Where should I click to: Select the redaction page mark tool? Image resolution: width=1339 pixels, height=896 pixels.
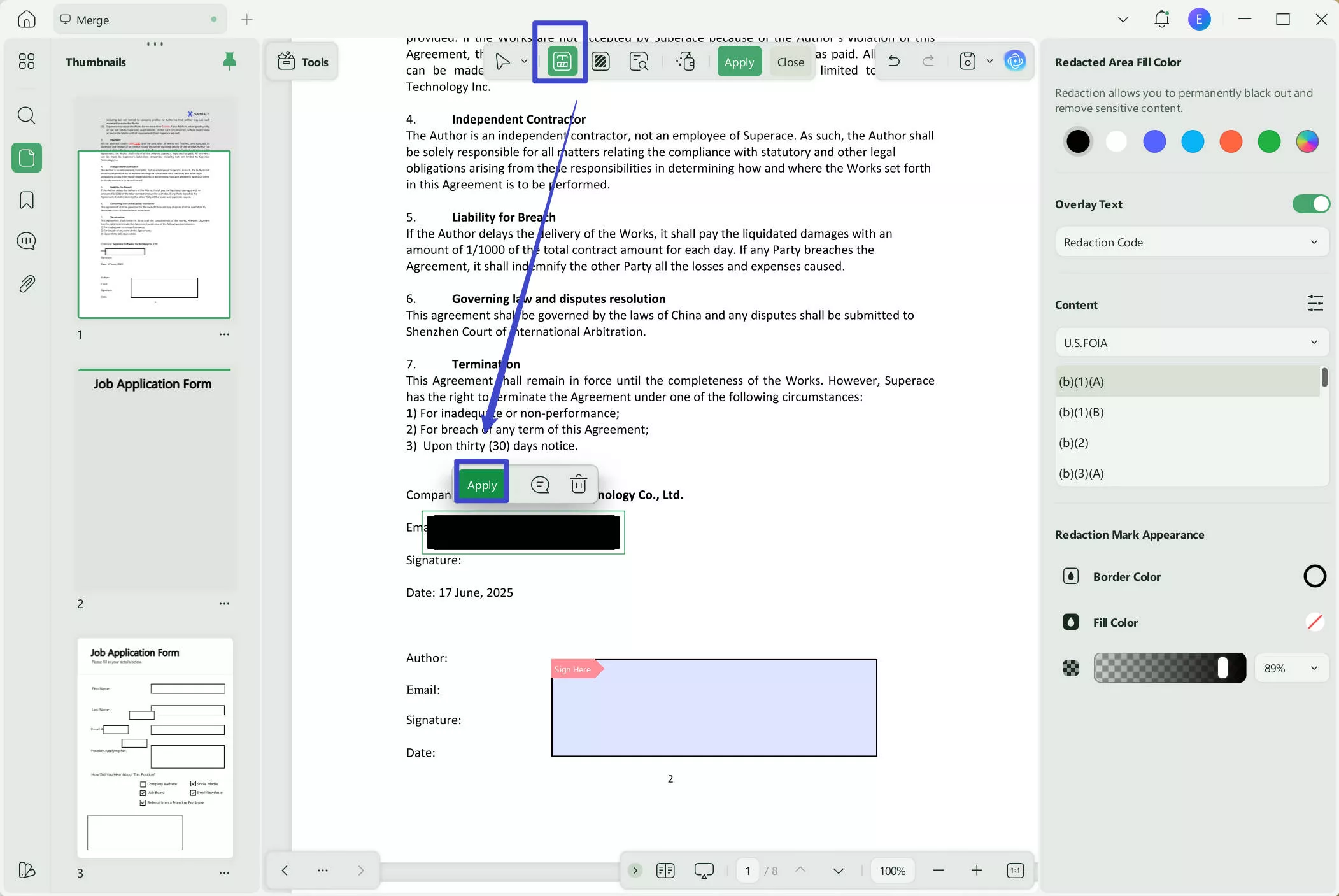[x=560, y=61]
